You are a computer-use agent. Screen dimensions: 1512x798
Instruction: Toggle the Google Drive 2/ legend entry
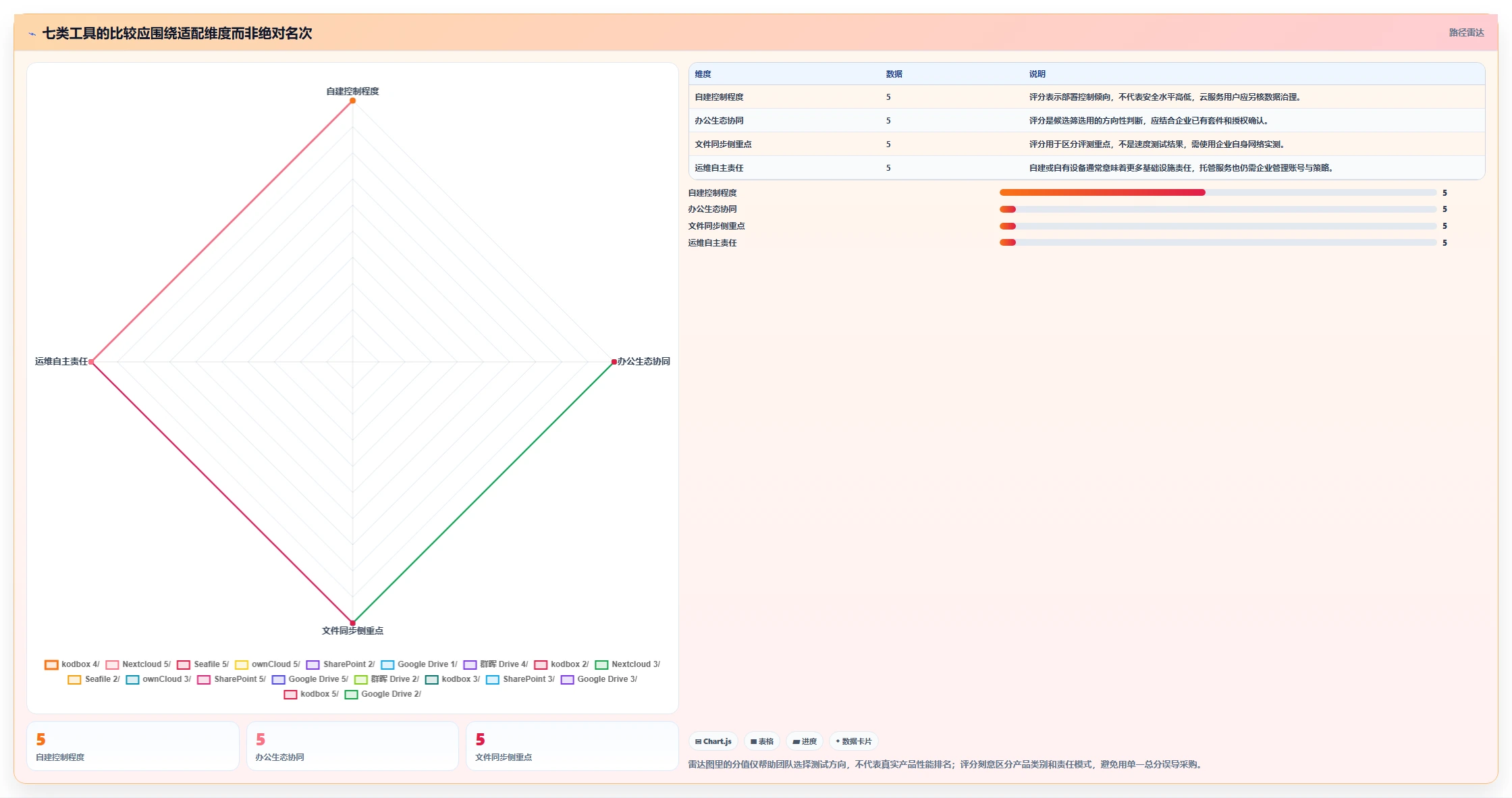click(383, 694)
